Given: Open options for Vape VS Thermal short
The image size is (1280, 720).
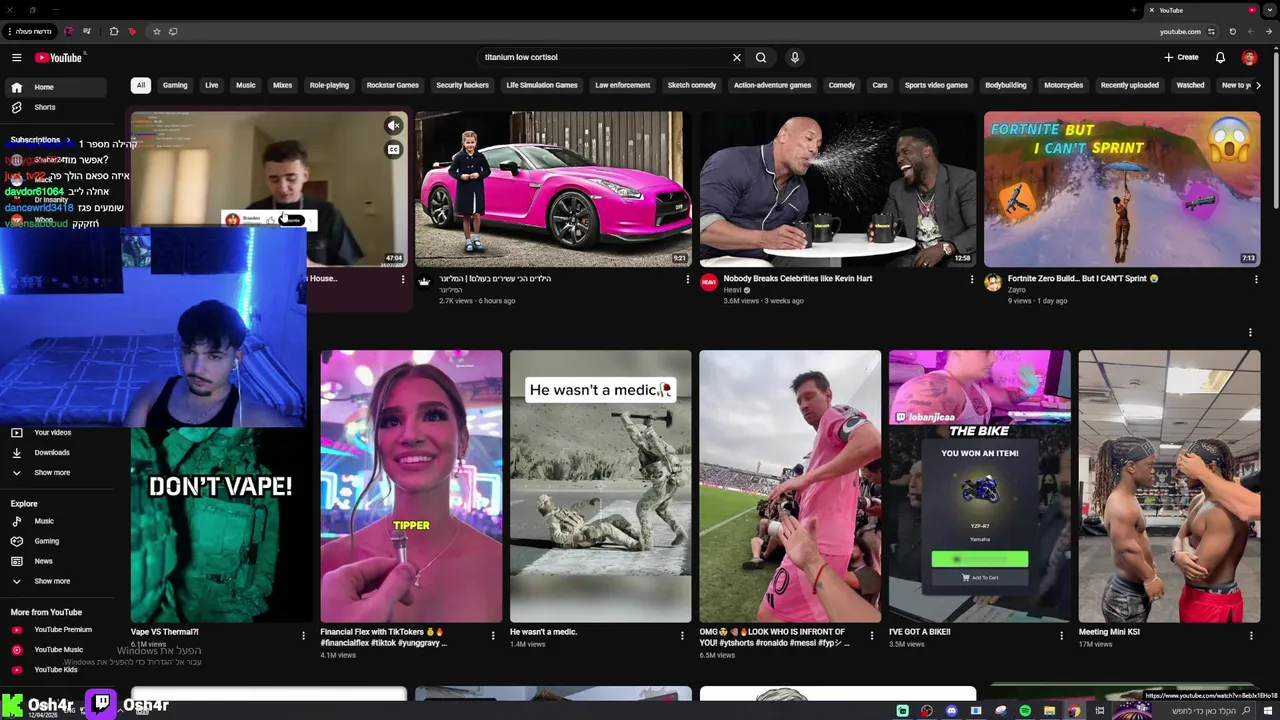Looking at the screenshot, I should tap(303, 635).
